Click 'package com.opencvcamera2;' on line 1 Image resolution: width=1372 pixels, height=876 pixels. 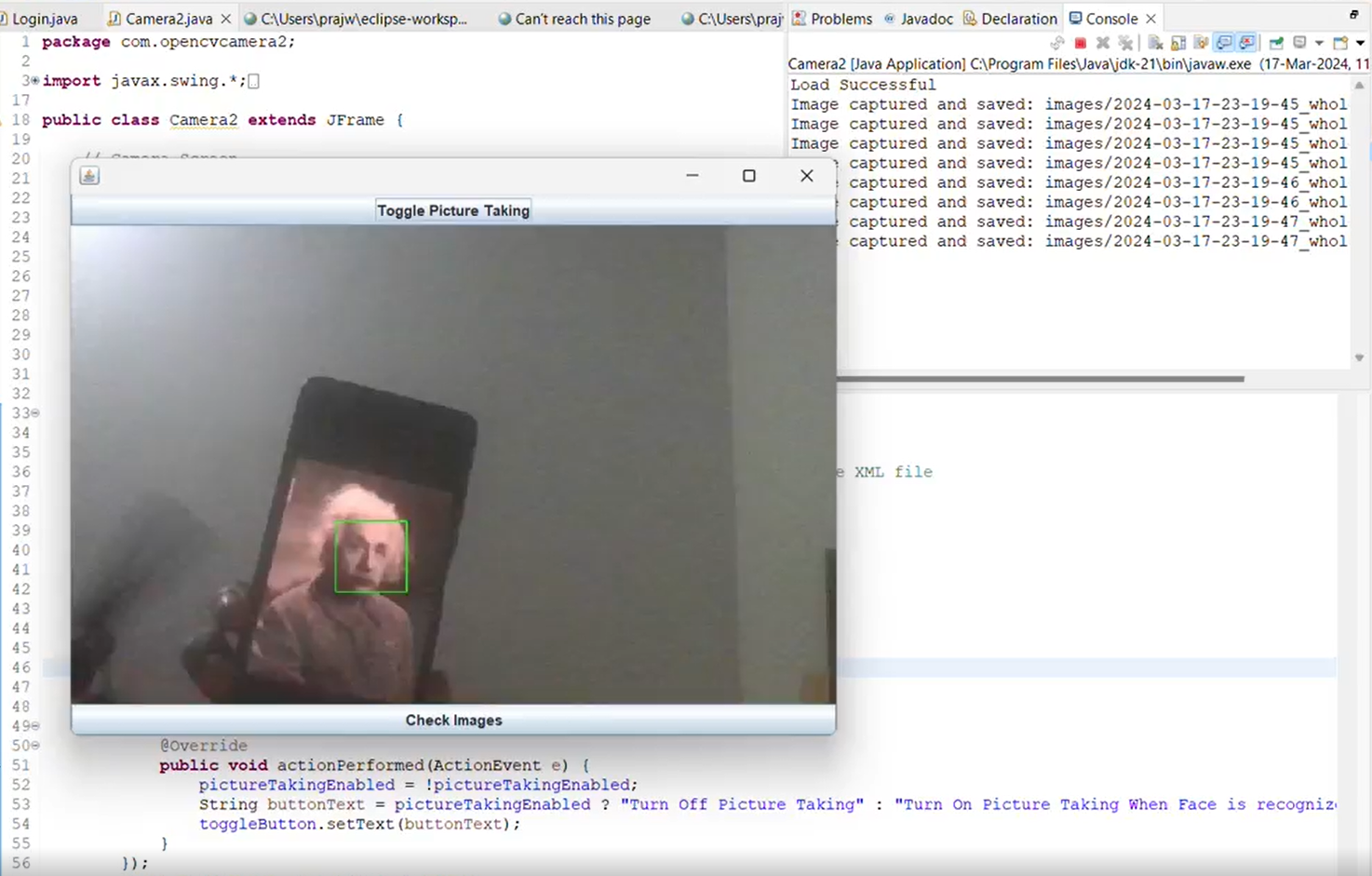(x=168, y=42)
